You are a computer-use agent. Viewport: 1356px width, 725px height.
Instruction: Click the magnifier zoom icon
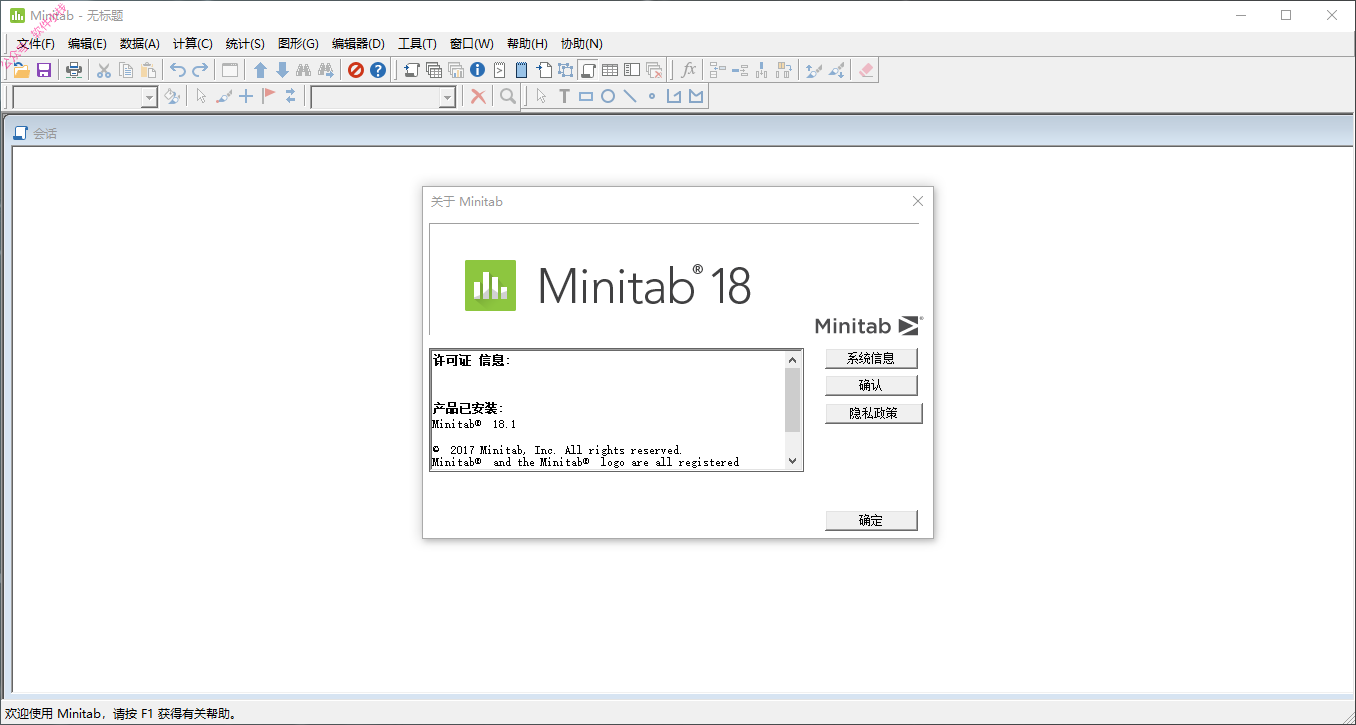click(x=508, y=96)
